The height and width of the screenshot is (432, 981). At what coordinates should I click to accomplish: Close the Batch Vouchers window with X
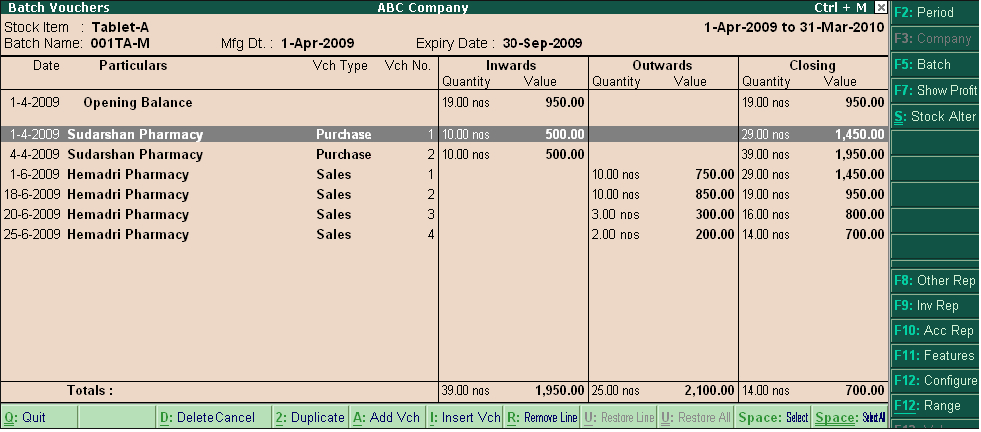point(880,8)
